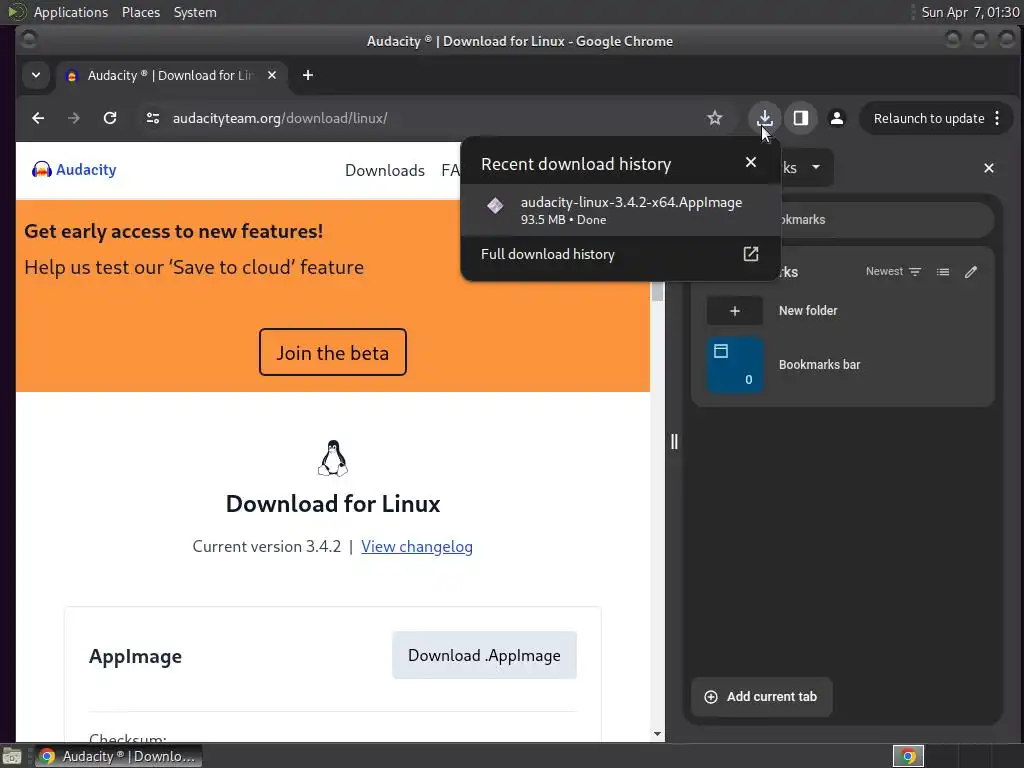The width and height of the screenshot is (1024, 768).
Task: Close the Recent download history popup
Action: point(751,162)
